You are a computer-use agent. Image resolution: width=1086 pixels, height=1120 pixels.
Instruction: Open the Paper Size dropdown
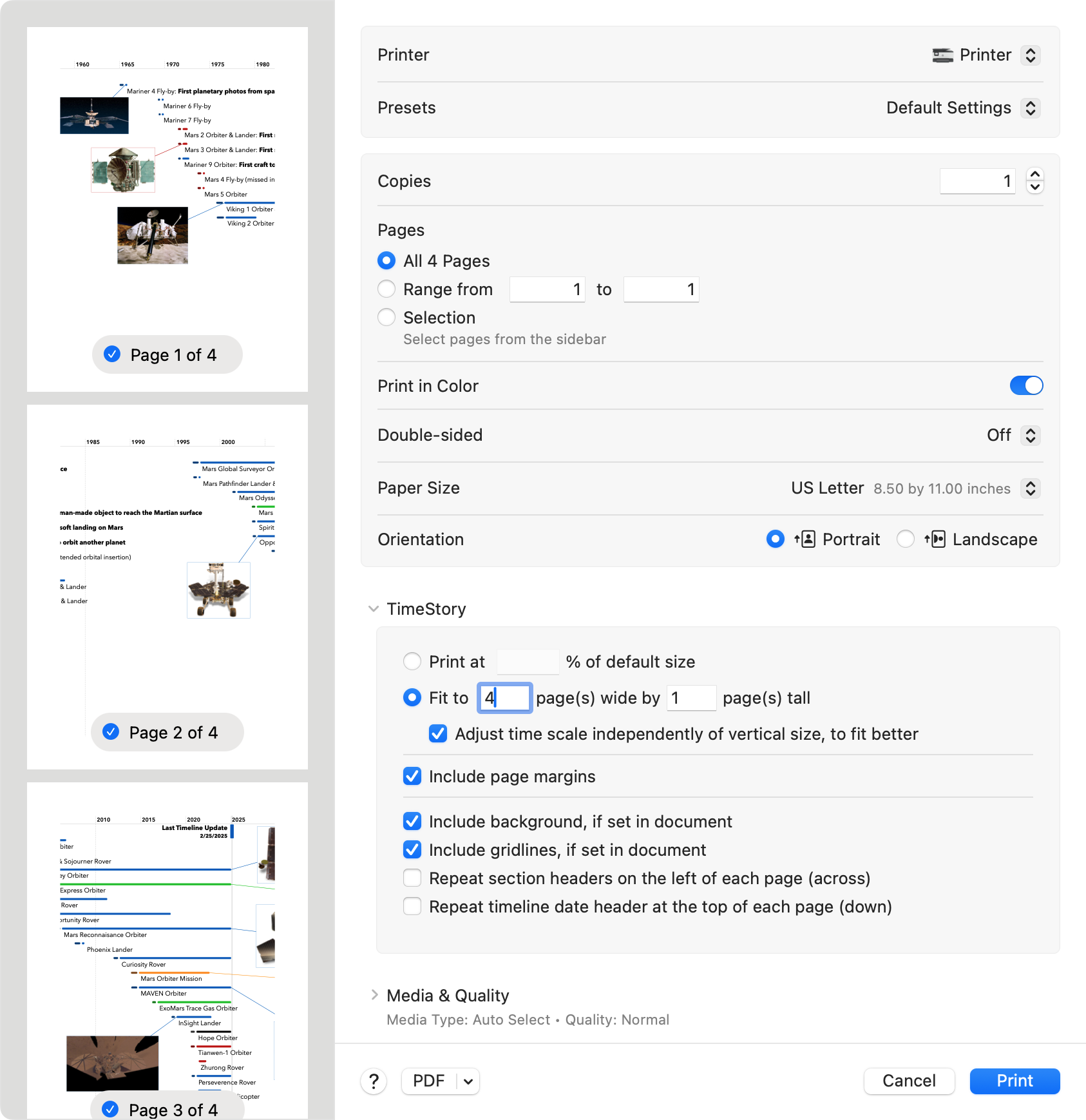coord(1031,488)
